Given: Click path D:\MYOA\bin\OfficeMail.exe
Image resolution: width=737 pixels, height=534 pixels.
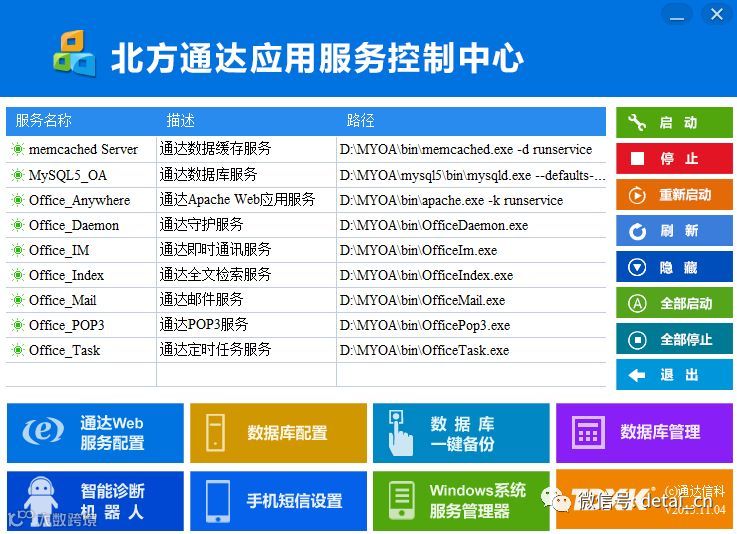Looking at the screenshot, I should pos(422,300).
